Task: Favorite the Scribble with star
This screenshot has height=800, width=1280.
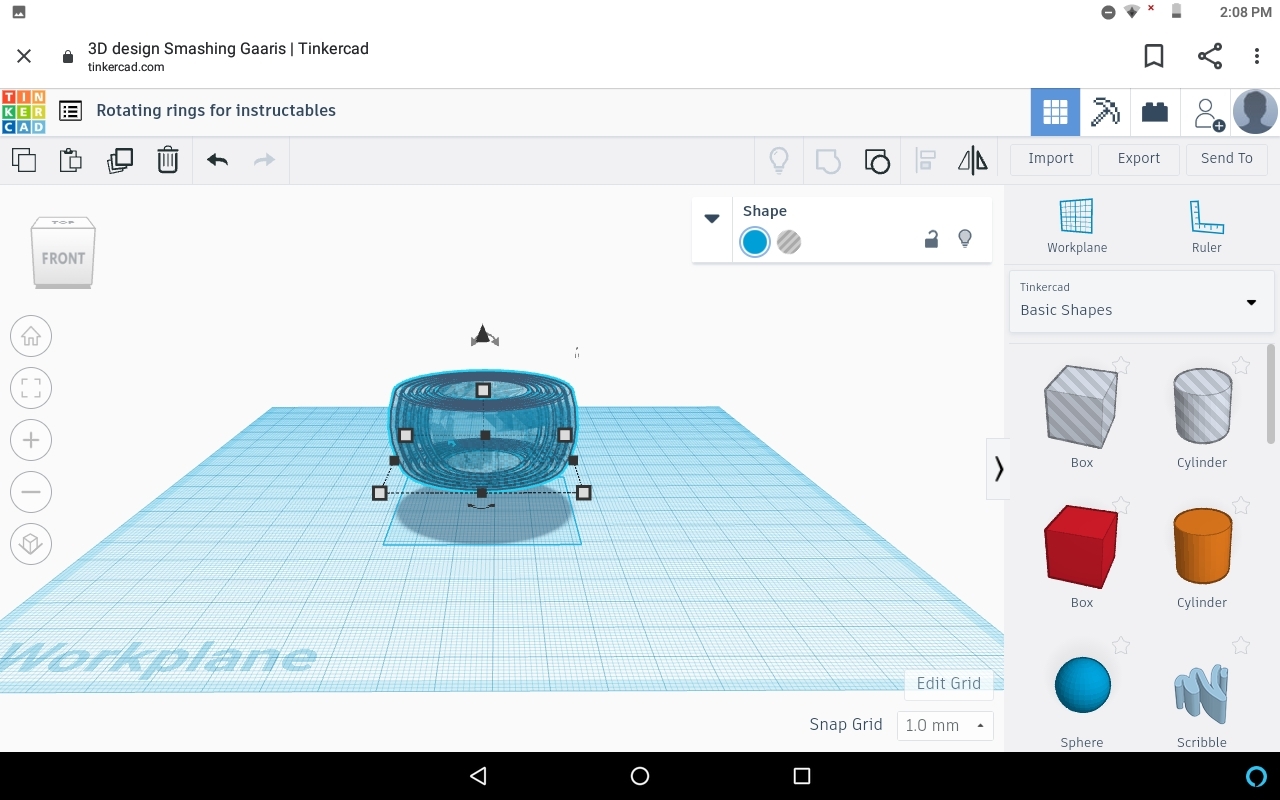Action: point(1240,645)
